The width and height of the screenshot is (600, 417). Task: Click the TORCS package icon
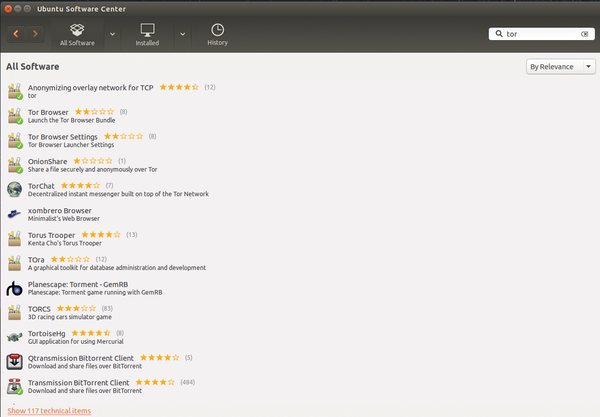click(15, 312)
